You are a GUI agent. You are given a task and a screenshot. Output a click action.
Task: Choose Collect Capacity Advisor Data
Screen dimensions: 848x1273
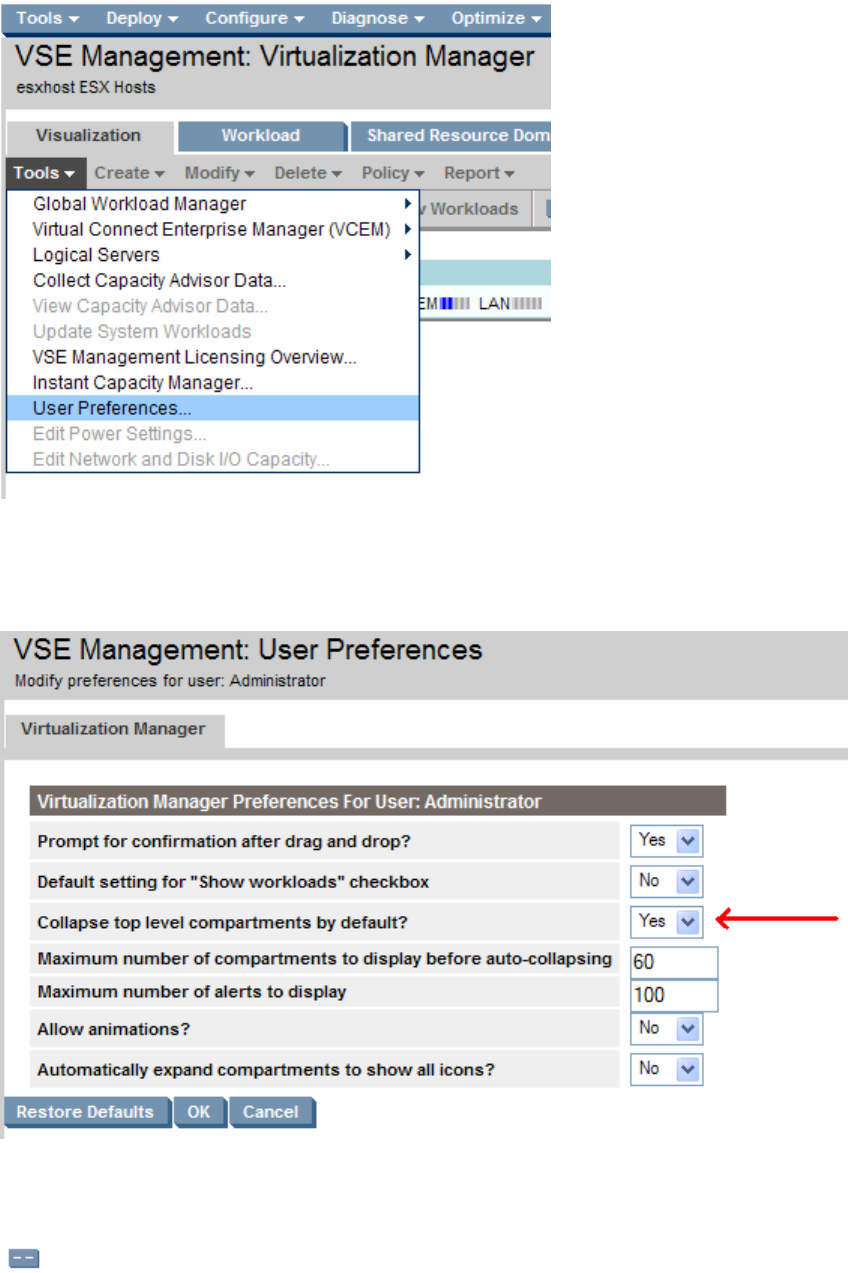pyautogui.click(x=213, y=281)
